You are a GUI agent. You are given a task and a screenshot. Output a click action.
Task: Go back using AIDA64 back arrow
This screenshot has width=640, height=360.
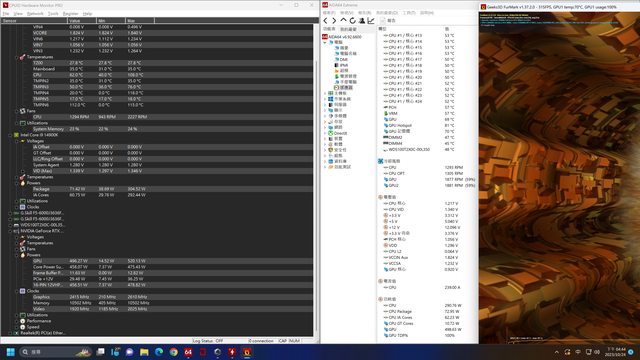coord(325,20)
